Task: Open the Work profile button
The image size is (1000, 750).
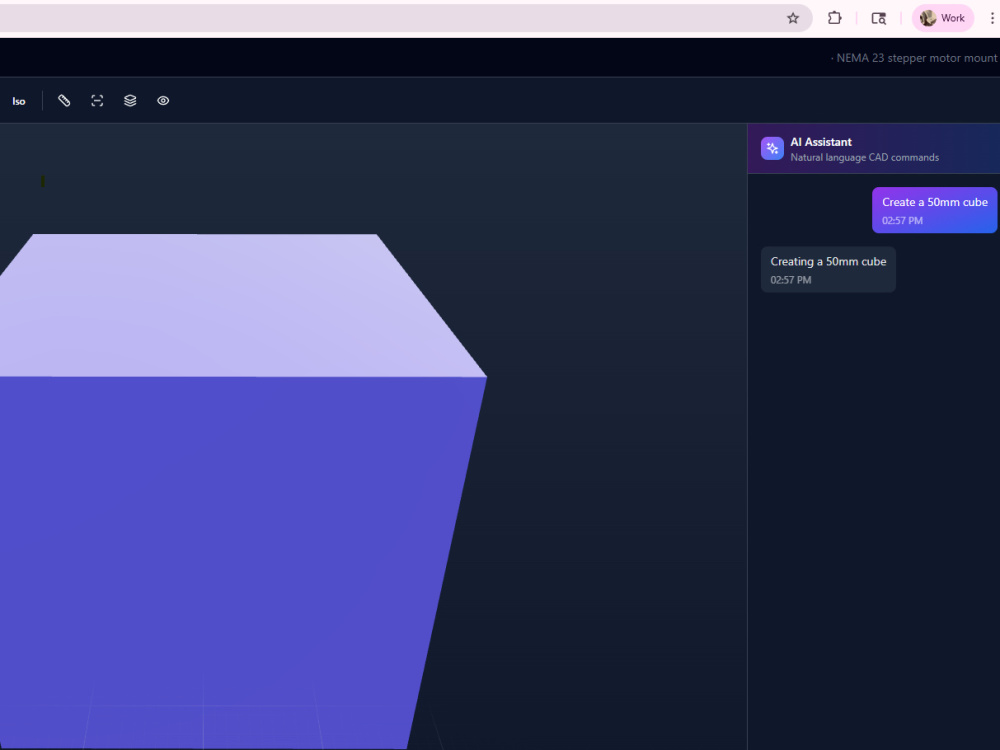Action: click(x=943, y=18)
